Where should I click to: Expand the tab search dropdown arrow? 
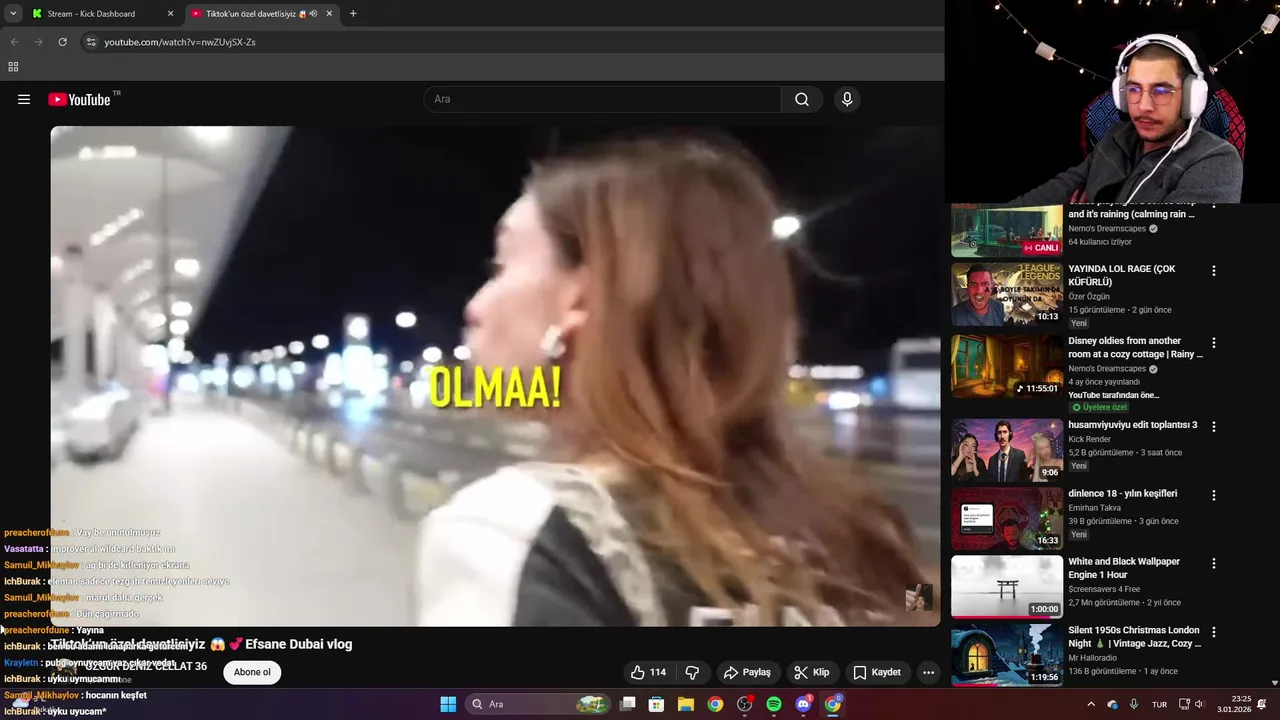tap(13, 14)
